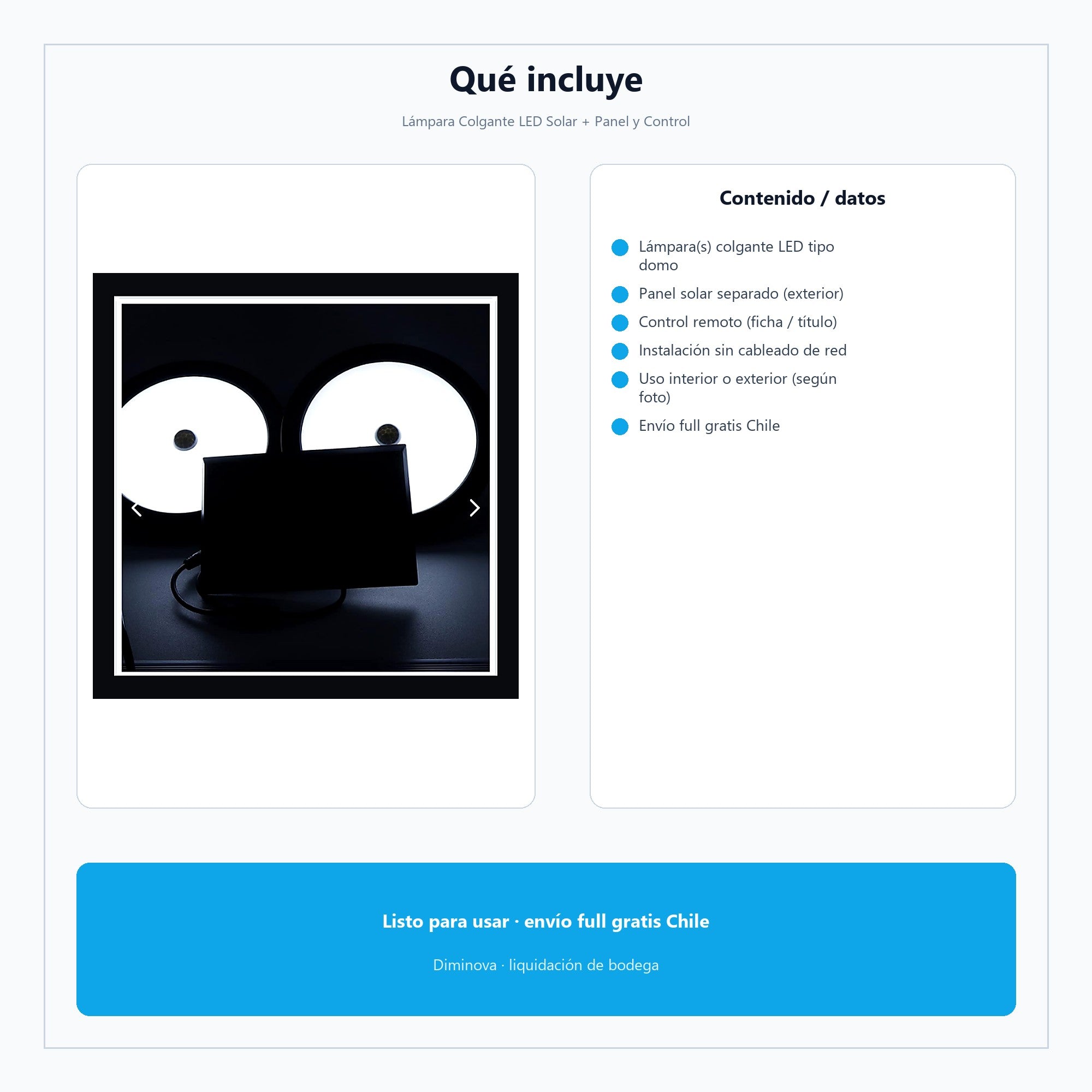The height and width of the screenshot is (1092, 1092).
Task: Click the blue Listo para usar banner
Action: (546, 939)
